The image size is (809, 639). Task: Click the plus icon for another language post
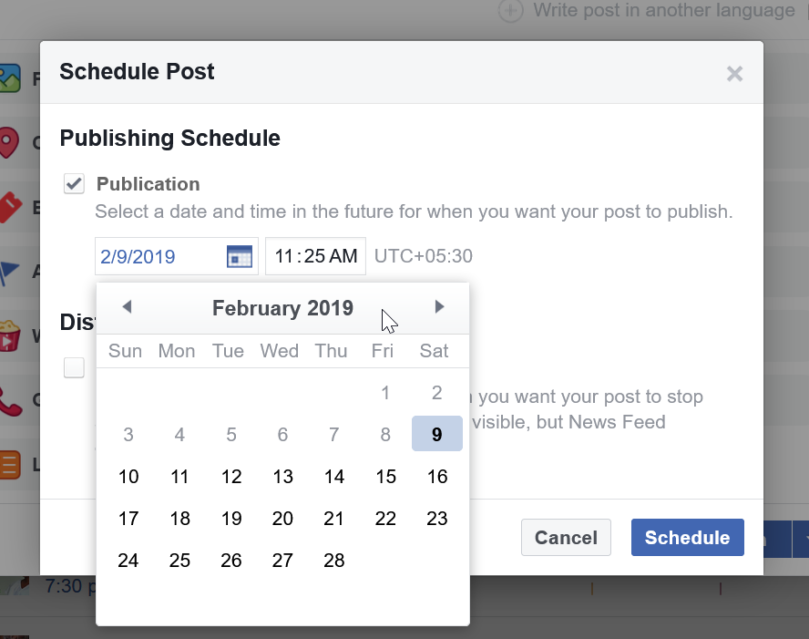(510, 11)
